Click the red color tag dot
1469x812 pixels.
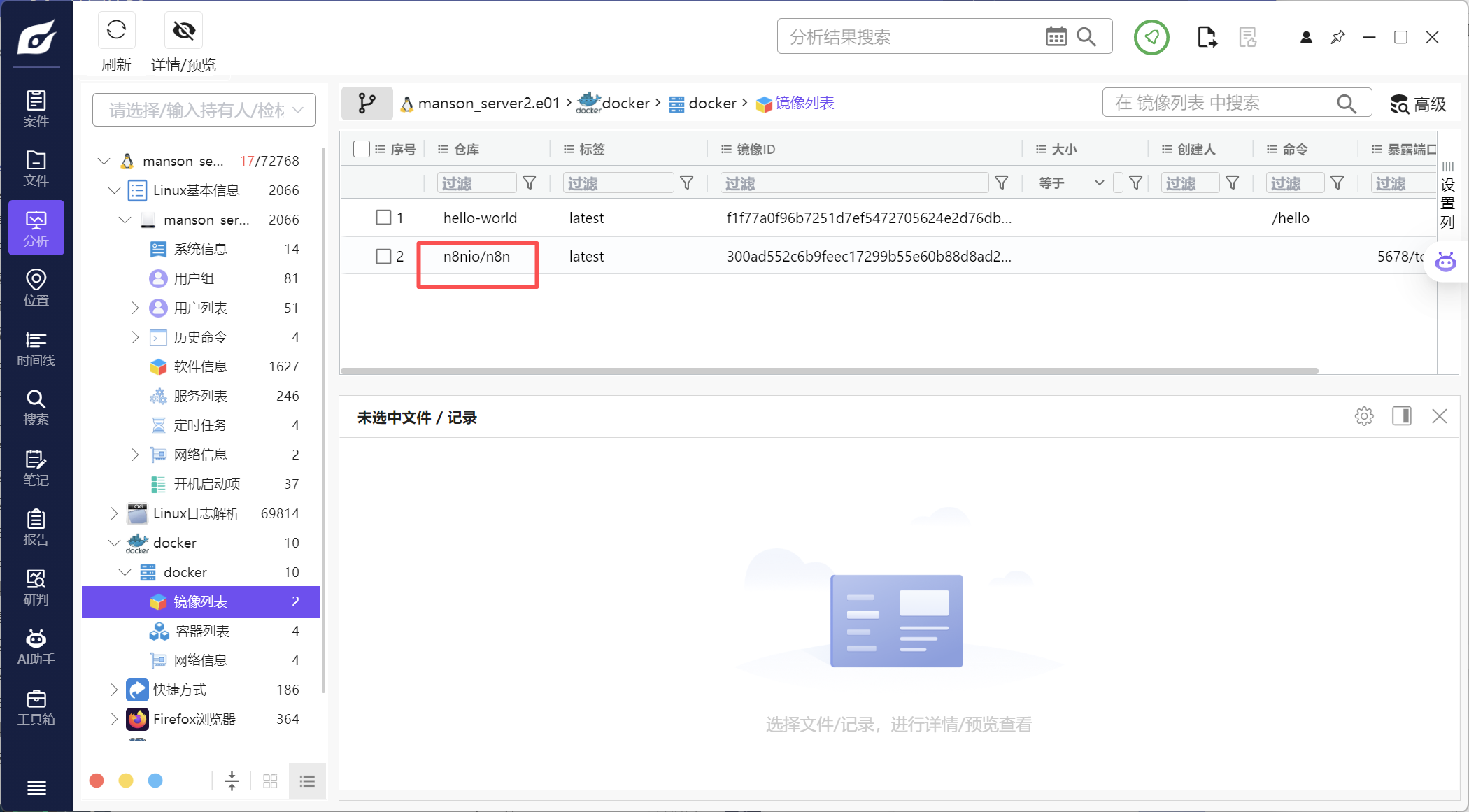point(97,781)
